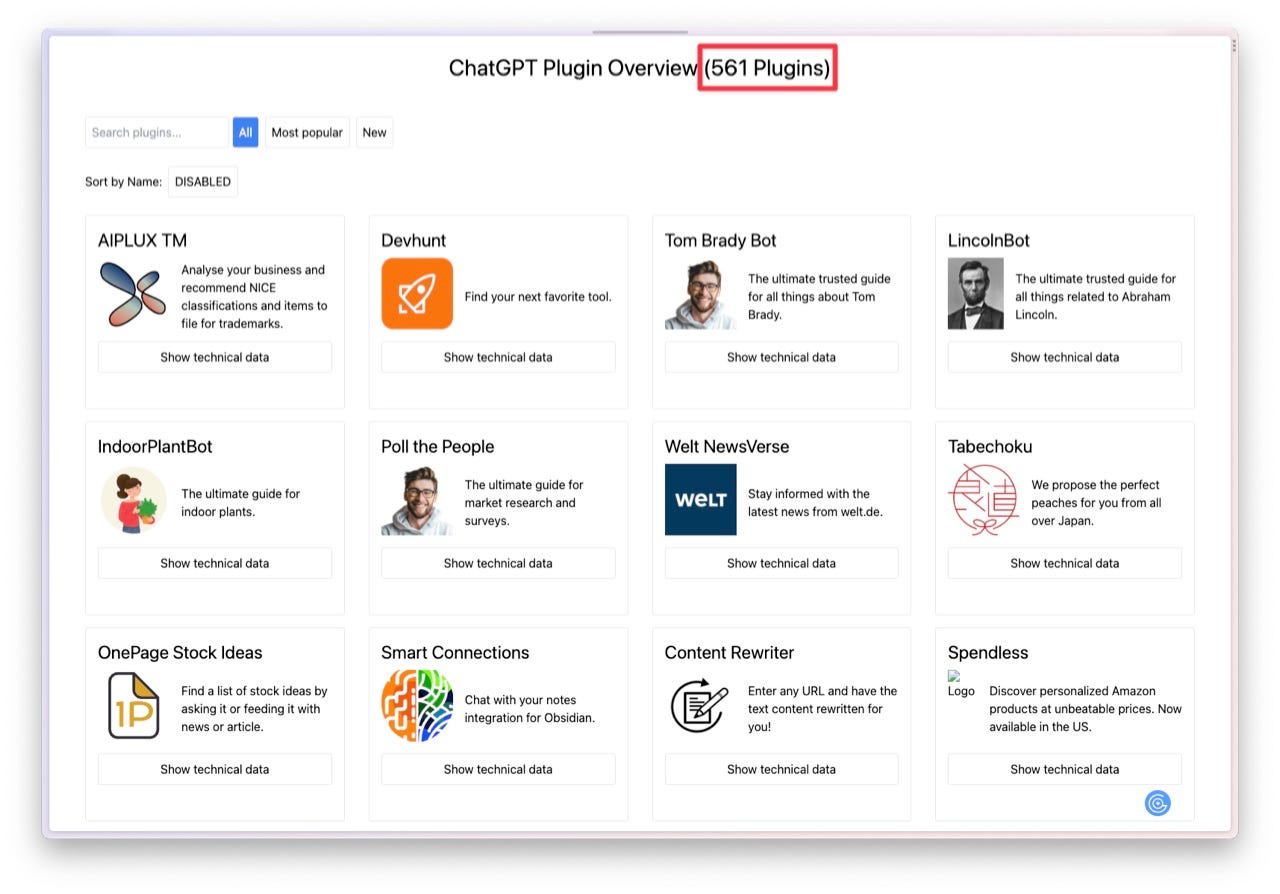Click the Poll the People avatar image
The image size is (1280, 894).
(x=417, y=500)
